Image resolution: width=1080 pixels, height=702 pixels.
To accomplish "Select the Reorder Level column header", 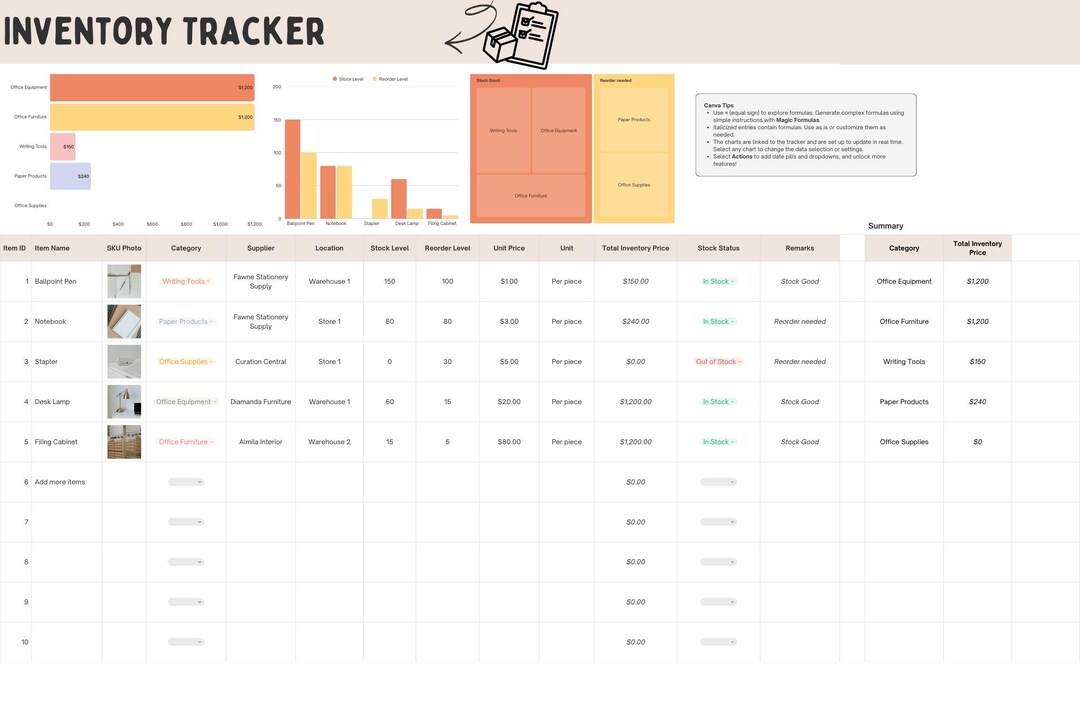I will pos(448,248).
